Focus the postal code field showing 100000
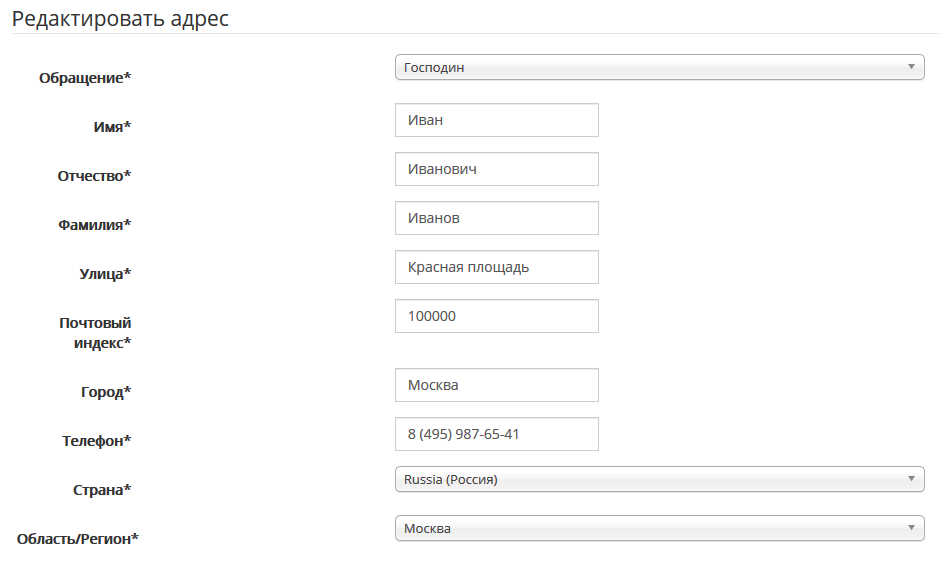The image size is (939, 564). 497,316
